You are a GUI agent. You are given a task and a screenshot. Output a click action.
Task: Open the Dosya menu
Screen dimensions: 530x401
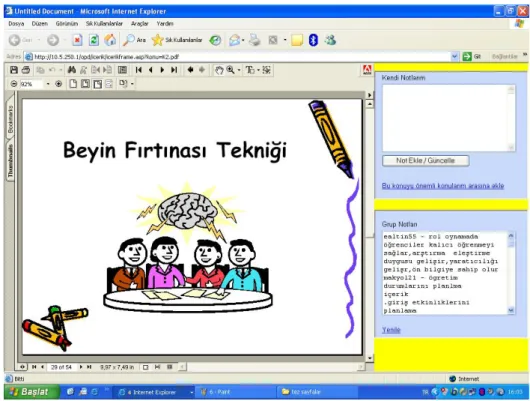[16, 24]
